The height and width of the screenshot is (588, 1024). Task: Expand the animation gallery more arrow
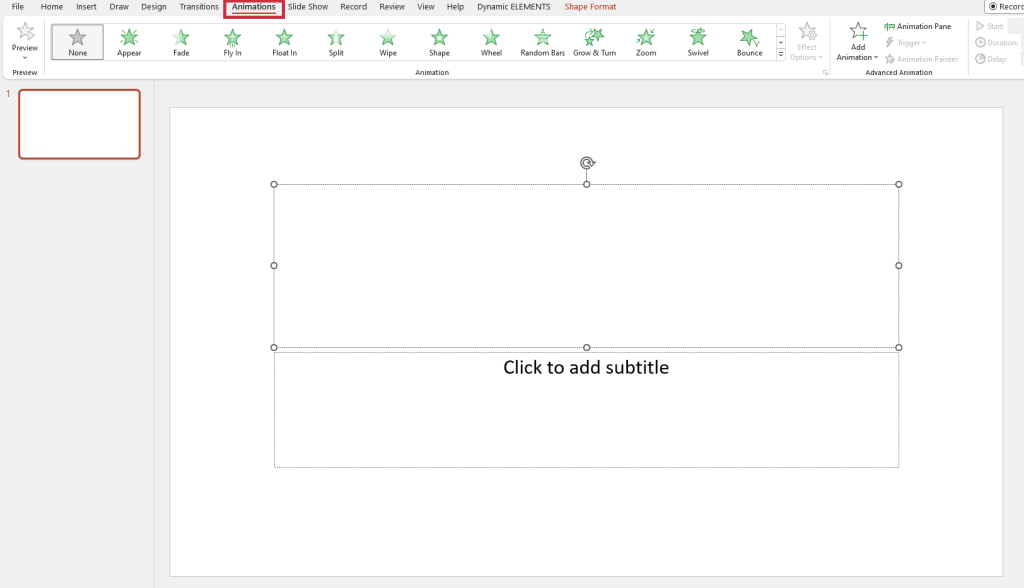[x=781, y=55]
